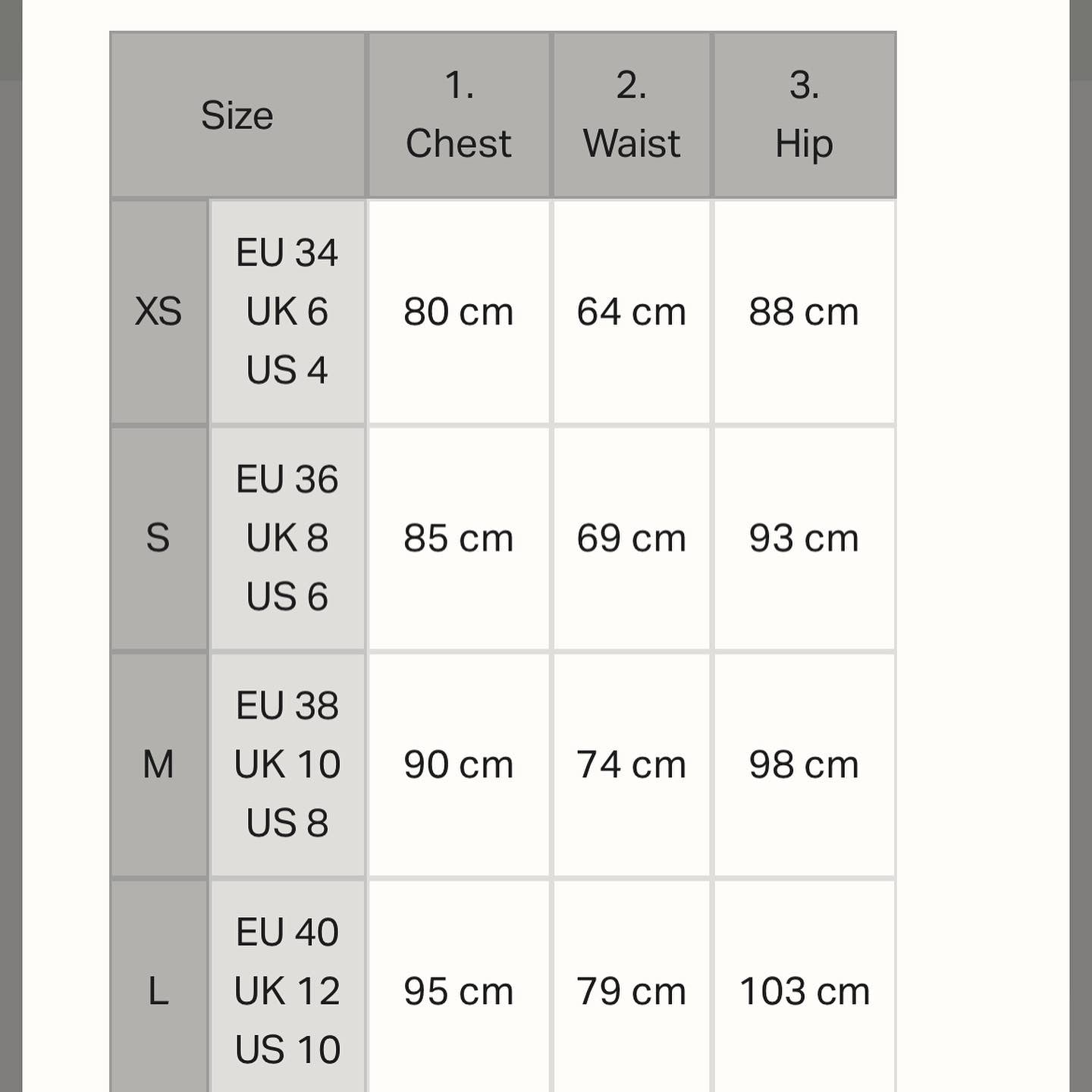Click the 95 cm chest value
The width and height of the screenshot is (1092, 1092).
tap(459, 990)
